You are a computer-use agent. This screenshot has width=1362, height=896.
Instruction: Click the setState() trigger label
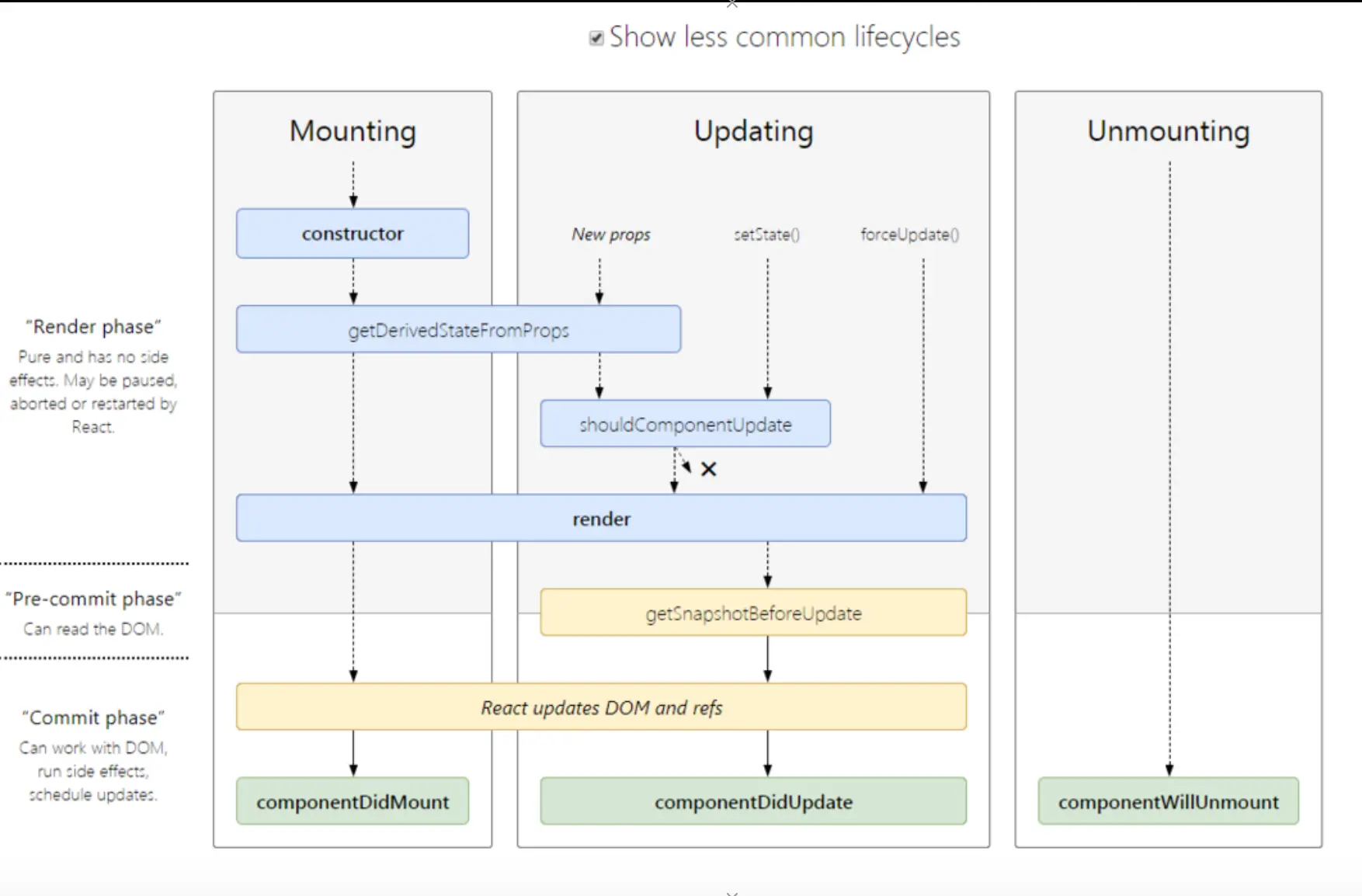coord(767,234)
